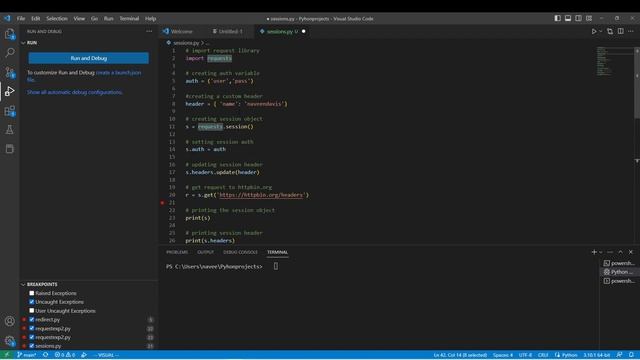Open remote window indicator in status bar
This screenshot has width=640, height=360.
[x=6, y=355]
